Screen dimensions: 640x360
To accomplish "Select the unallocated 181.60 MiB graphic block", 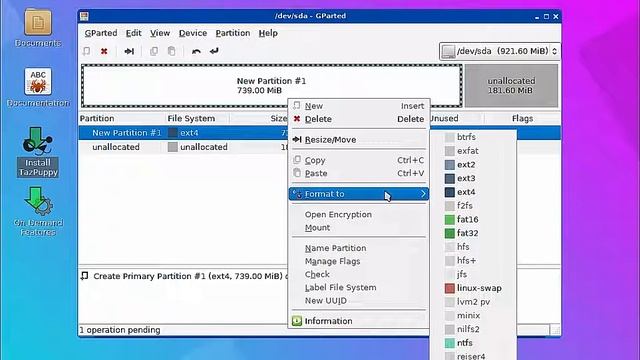I will pos(511,86).
